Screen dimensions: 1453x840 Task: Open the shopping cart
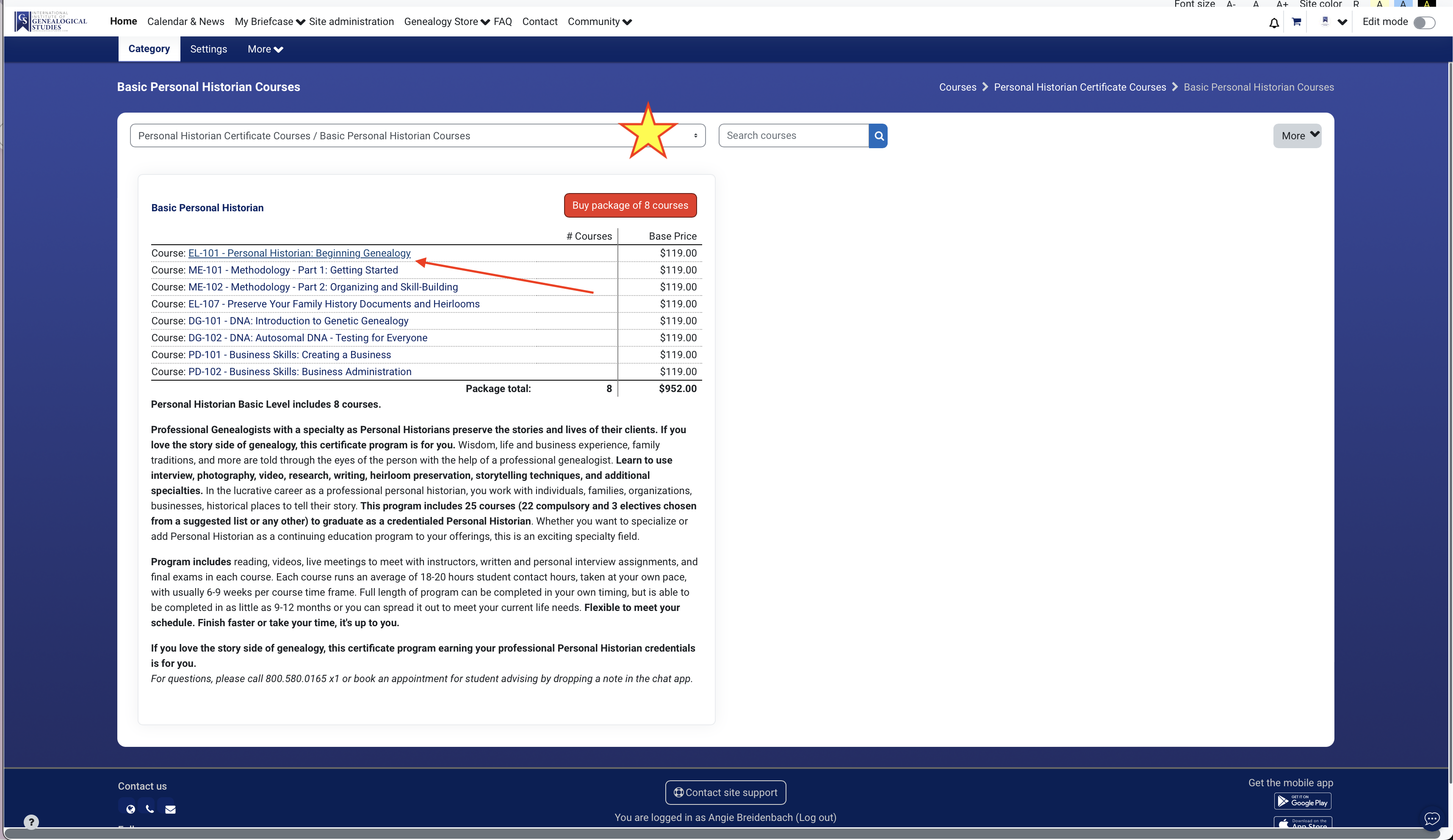click(1296, 22)
